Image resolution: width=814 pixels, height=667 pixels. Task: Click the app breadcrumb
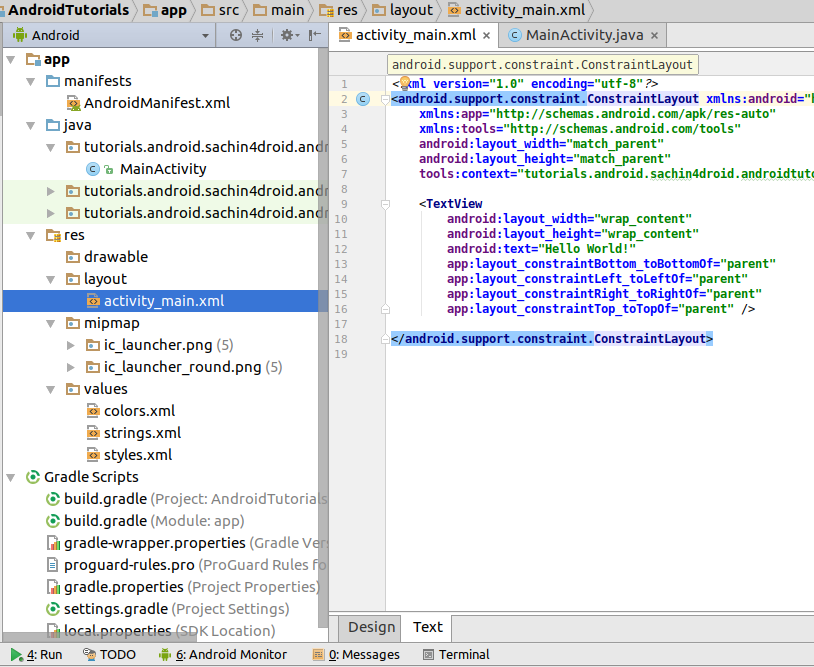pos(165,10)
